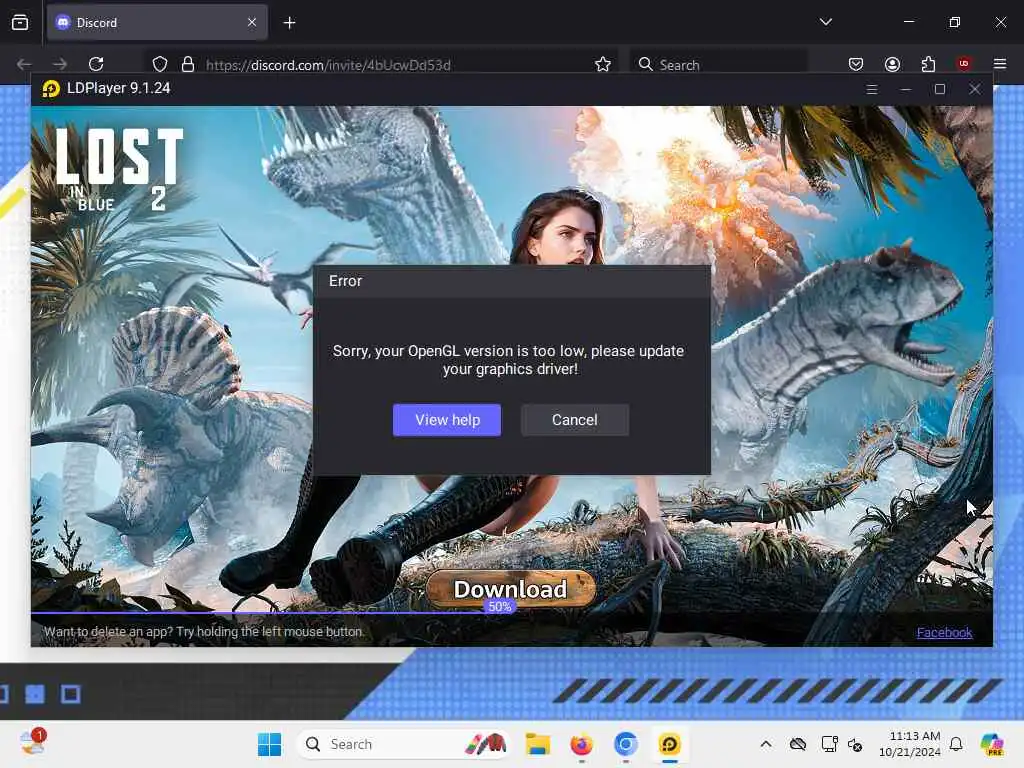Open Chromium browser from taskbar
The image size is (1024, 768).
pos(626,744)
